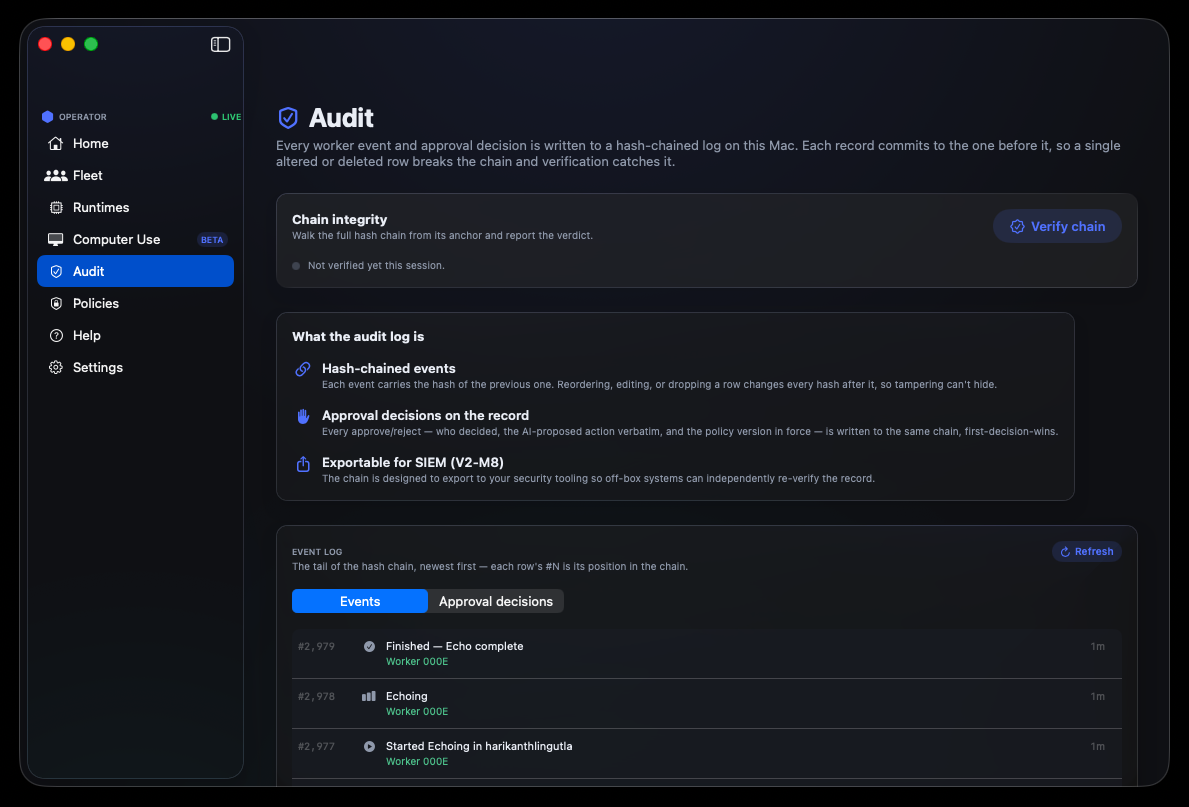The height and width of the screenshot is (807, 1189).
Task: Click 'Finished — Echo complete' event text
Action: point(454,646)
